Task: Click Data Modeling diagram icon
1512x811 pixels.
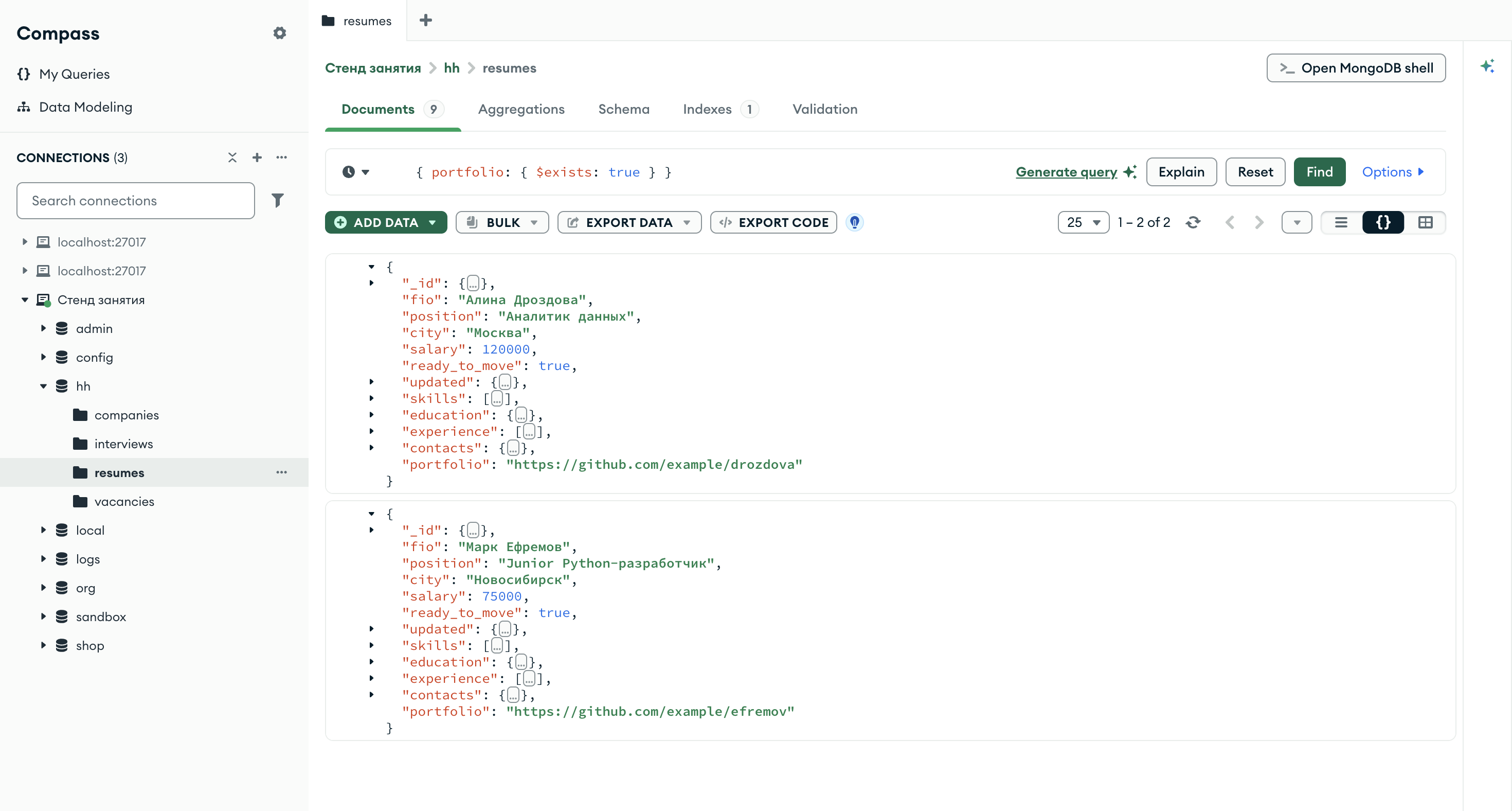Action: (24, 107)
